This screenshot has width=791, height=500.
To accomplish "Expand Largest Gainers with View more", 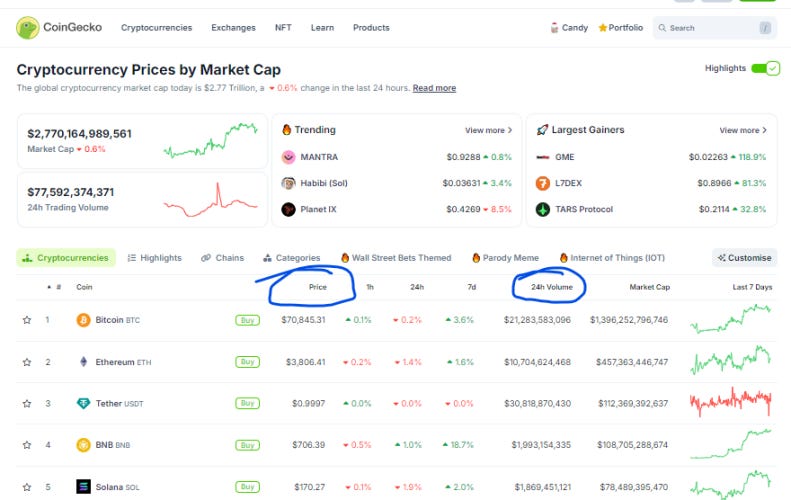I will [x=743, y=130].
